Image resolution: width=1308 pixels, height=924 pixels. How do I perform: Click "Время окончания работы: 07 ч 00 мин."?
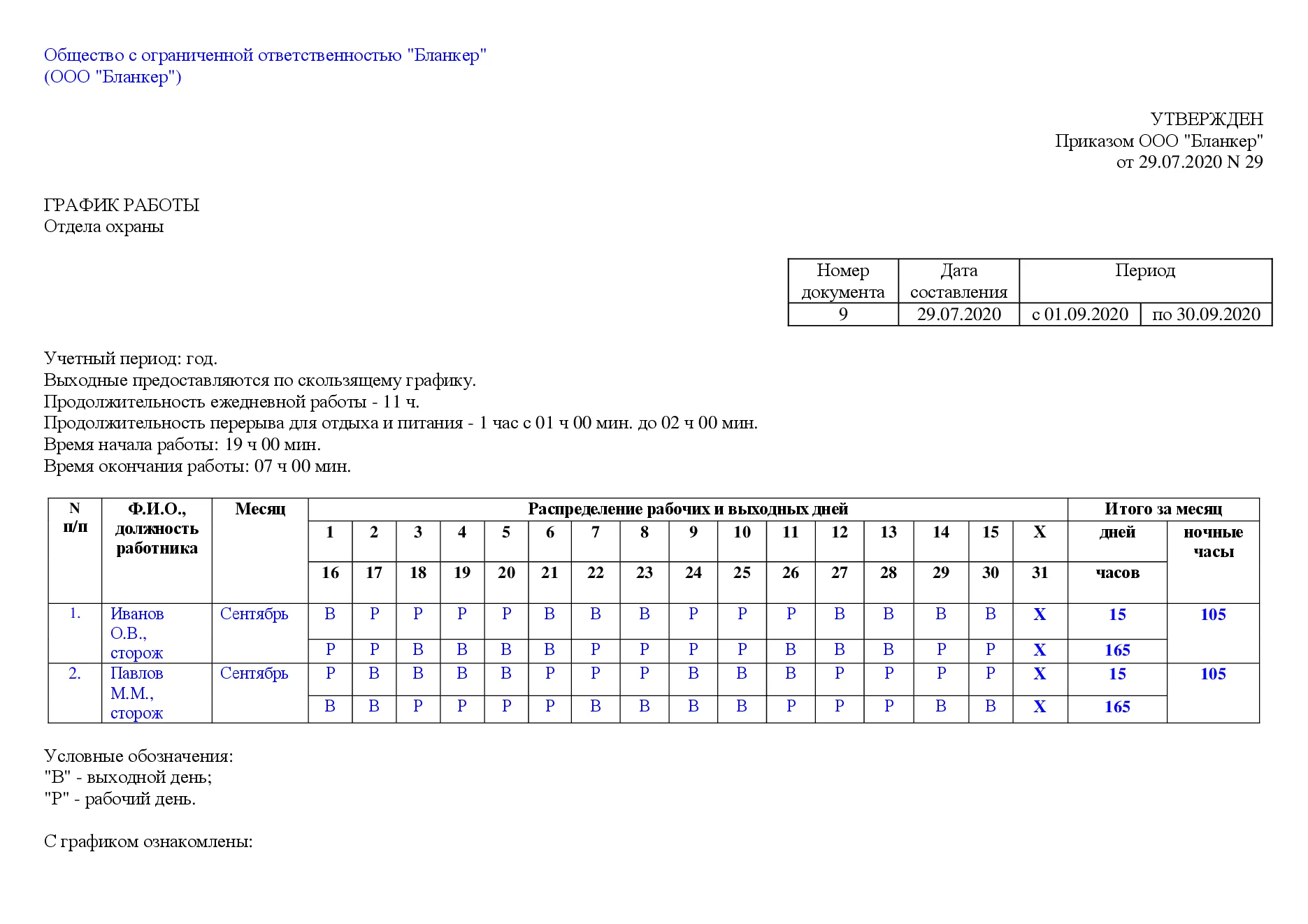pos(197,466)
